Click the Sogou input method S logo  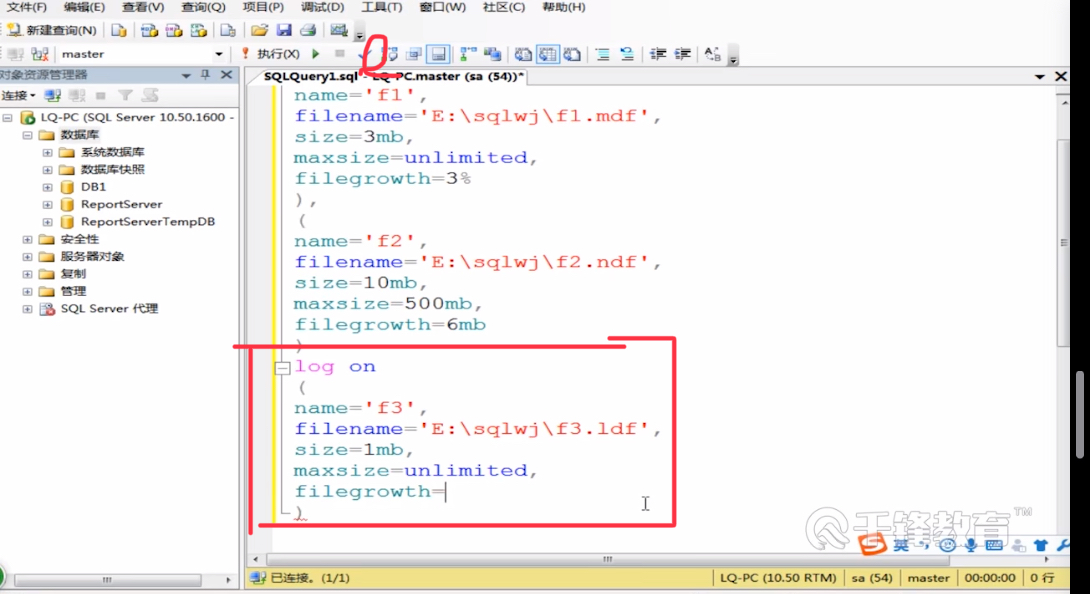point(872,545)
